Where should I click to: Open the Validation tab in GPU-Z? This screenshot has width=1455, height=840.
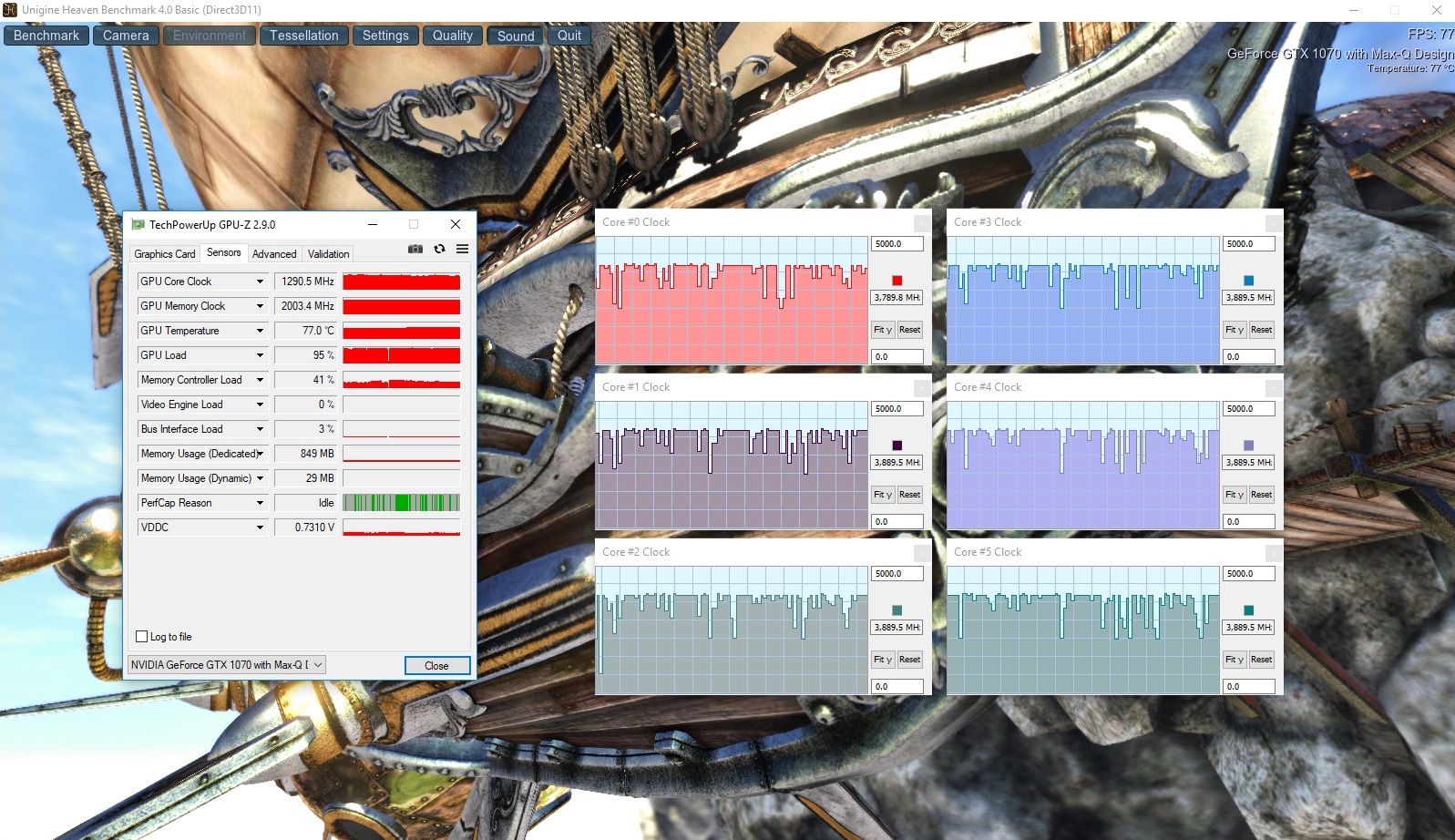click(328, 254)
